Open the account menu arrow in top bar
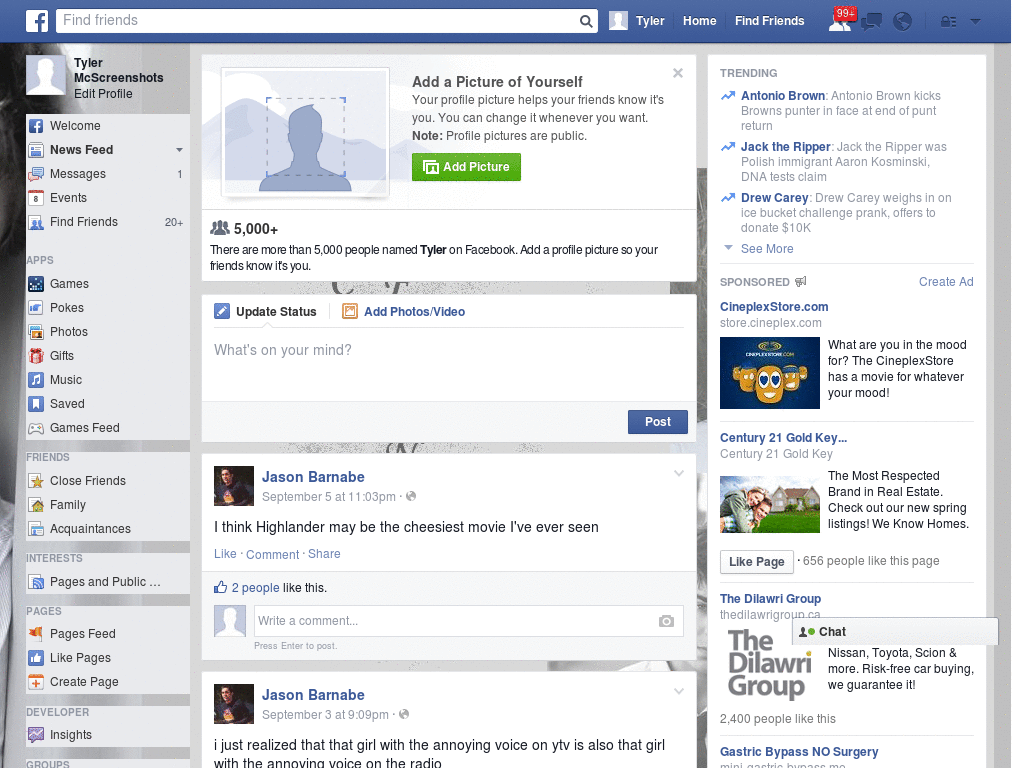 975,22
